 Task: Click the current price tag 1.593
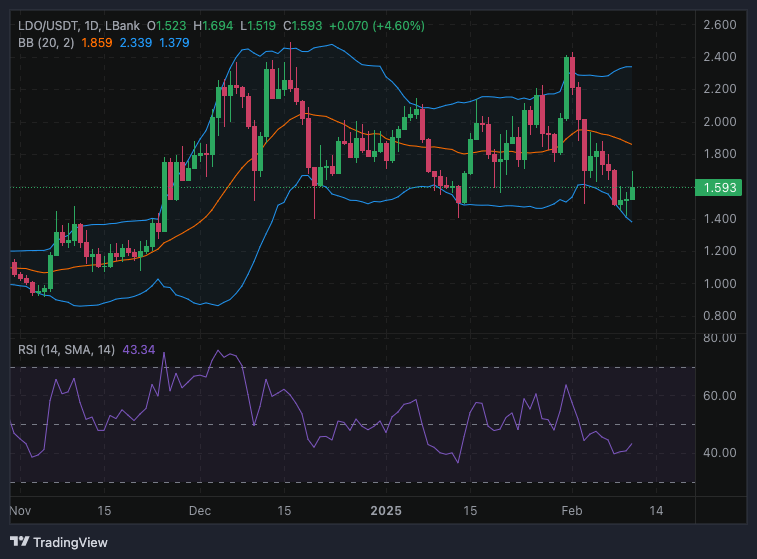718,187
